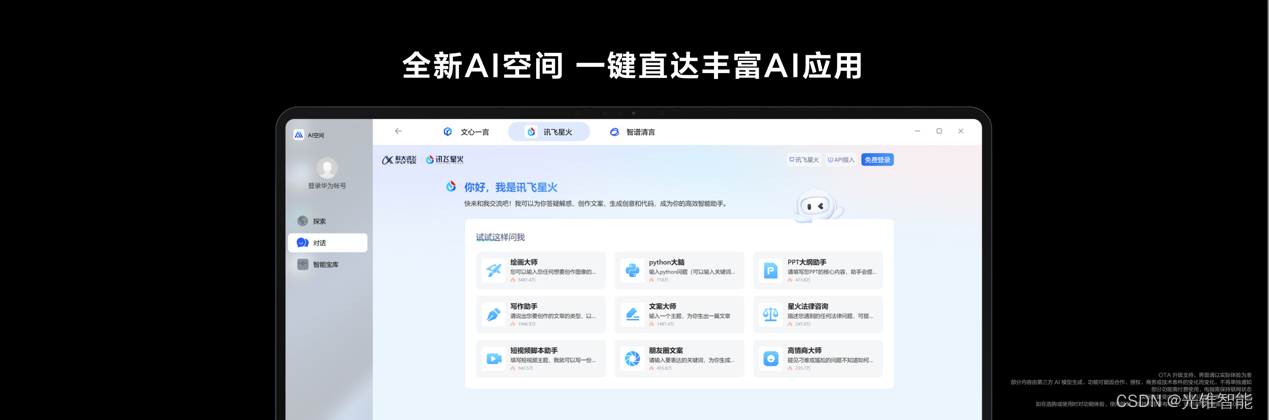Open the API接入 button
Screen dimensions: 1269x420
tap(841, 160)
